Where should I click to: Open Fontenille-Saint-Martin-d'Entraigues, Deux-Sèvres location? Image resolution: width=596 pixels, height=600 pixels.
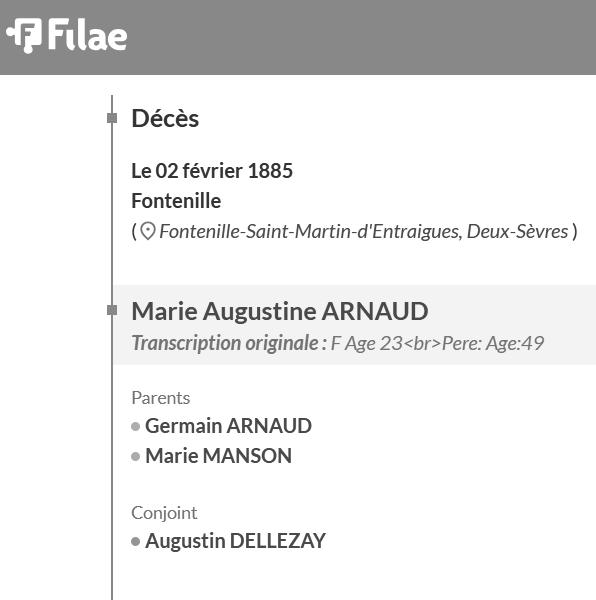[x=364, y=232]
